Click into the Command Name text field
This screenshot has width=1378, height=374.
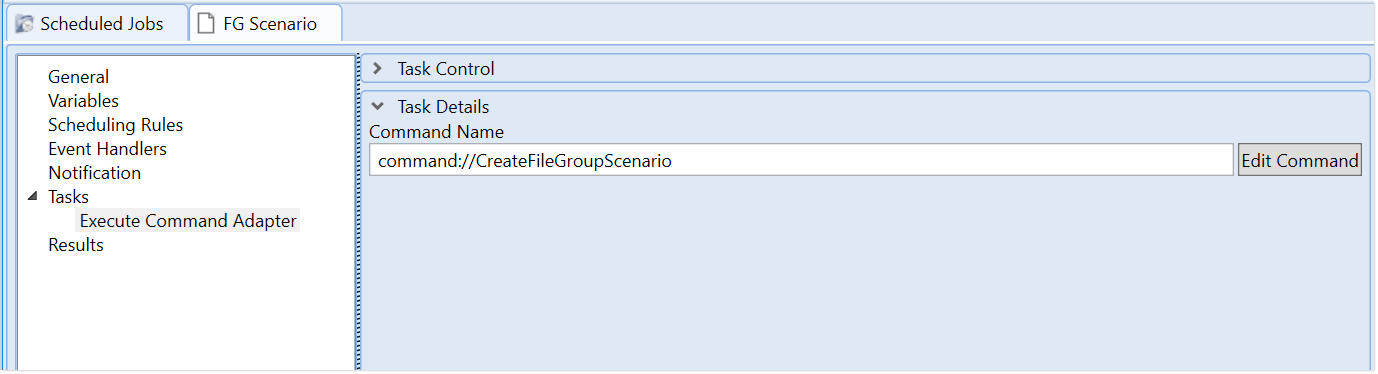pyautogui.click(x=800, y=160)
